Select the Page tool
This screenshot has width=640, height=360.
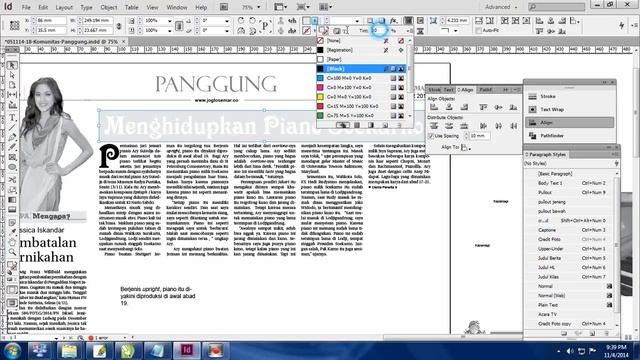(x=12, y=85)
